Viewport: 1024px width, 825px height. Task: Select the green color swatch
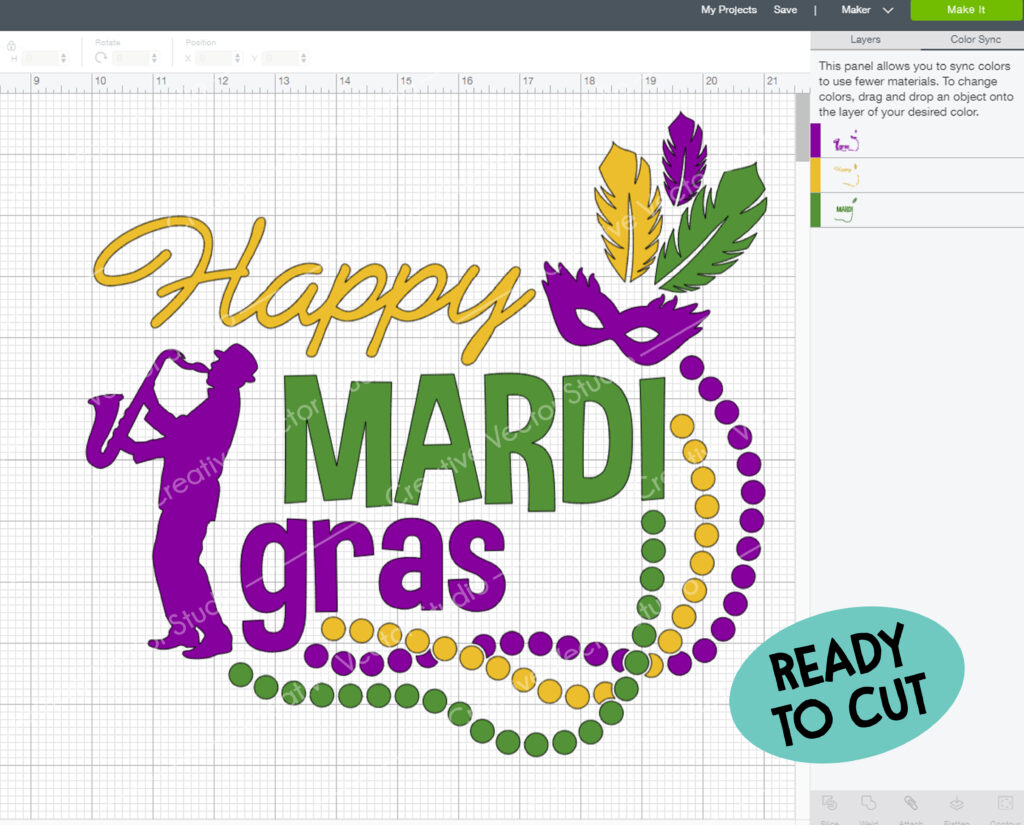click(x=816, y=210)
